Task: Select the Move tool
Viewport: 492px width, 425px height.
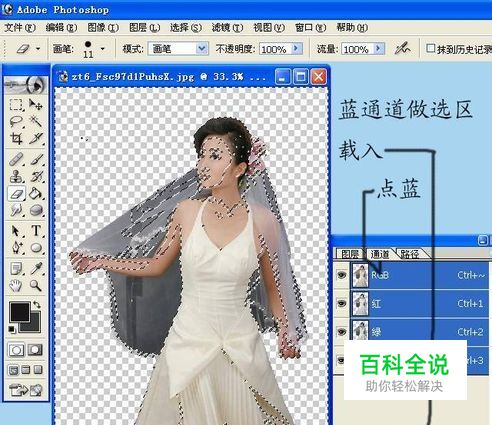Action: point(36,105)
